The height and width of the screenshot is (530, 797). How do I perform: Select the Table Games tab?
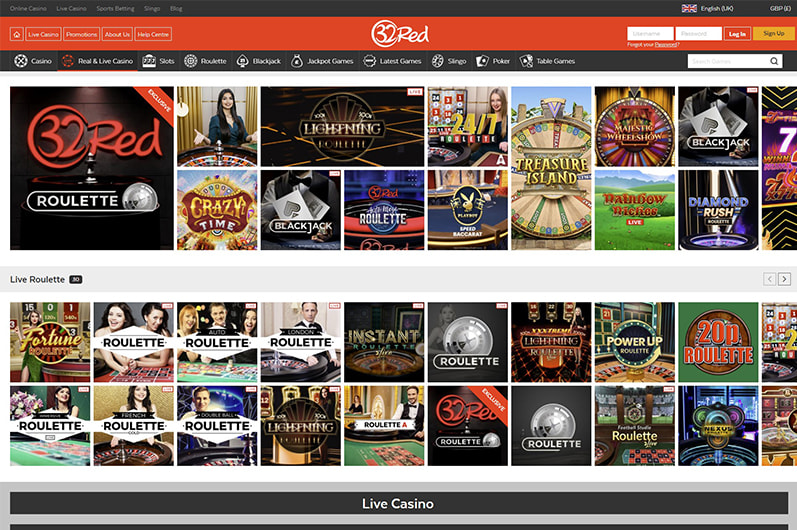(548, 61)
